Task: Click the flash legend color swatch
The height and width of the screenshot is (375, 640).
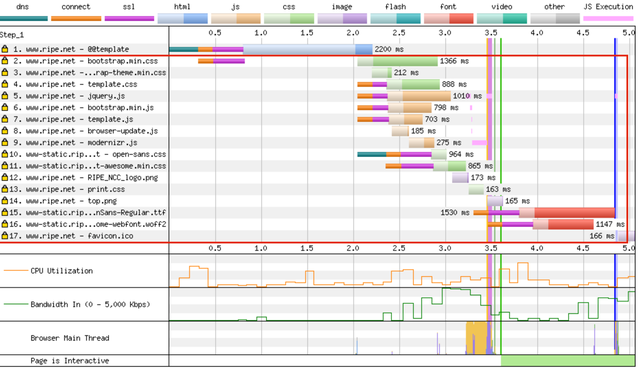Action: pyautogui.click(x=396, y=18)
